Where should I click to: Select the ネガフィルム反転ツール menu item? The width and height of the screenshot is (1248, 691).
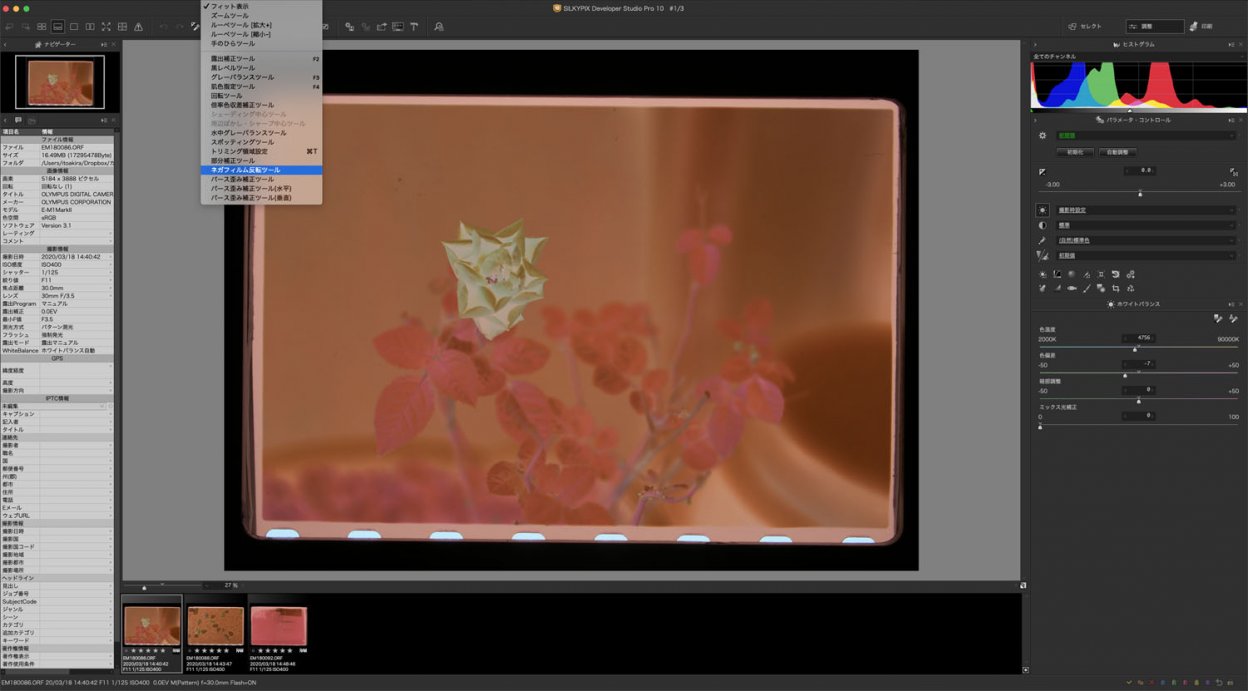pos(246,170)
